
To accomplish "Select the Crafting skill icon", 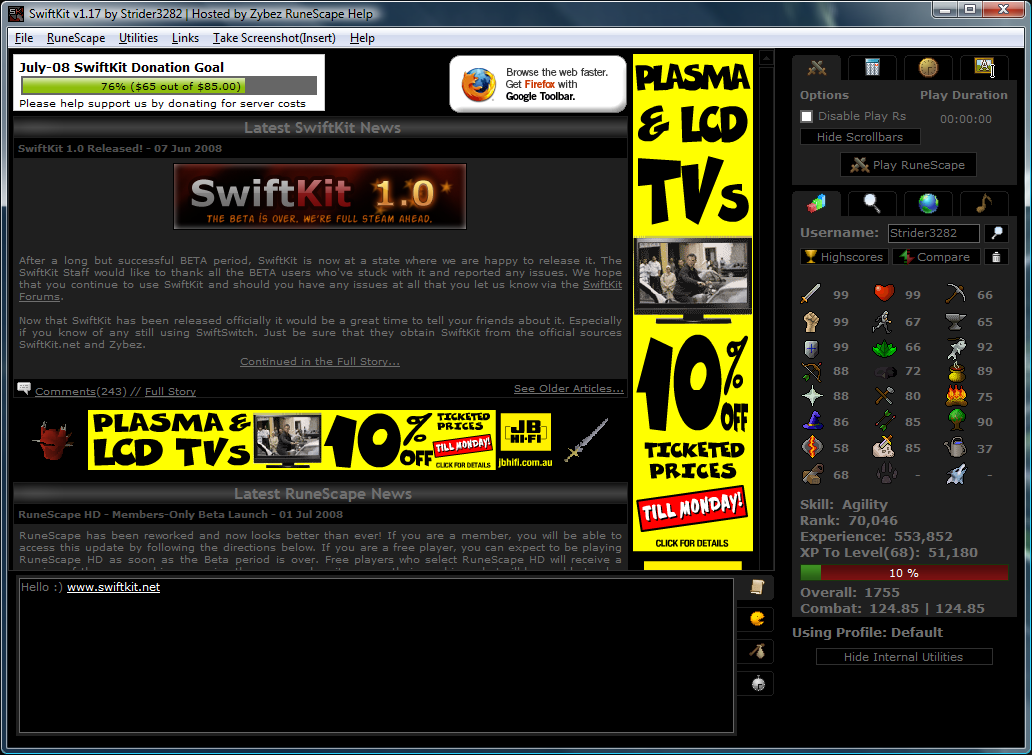I will [883, 396].
